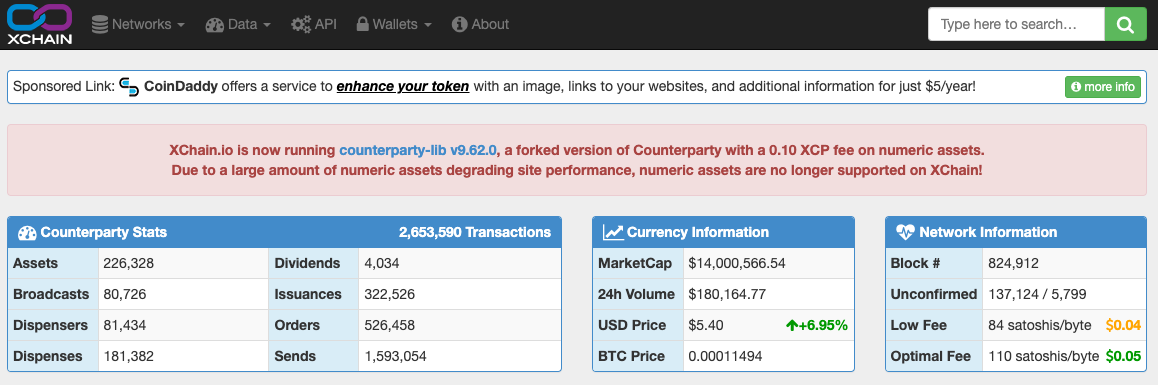Open the API menu item

(314, 24)
